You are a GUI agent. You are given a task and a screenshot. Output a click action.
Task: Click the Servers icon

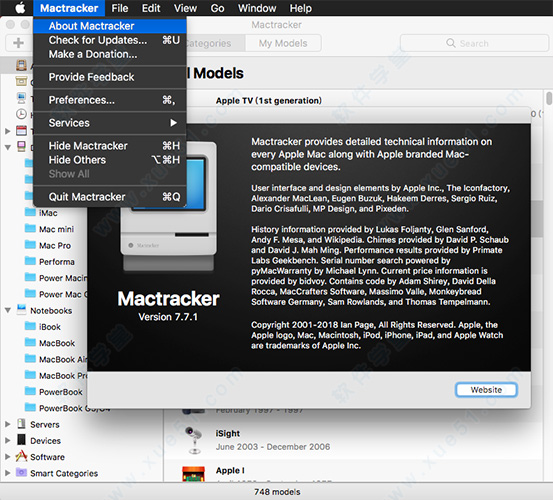[21, 423]
